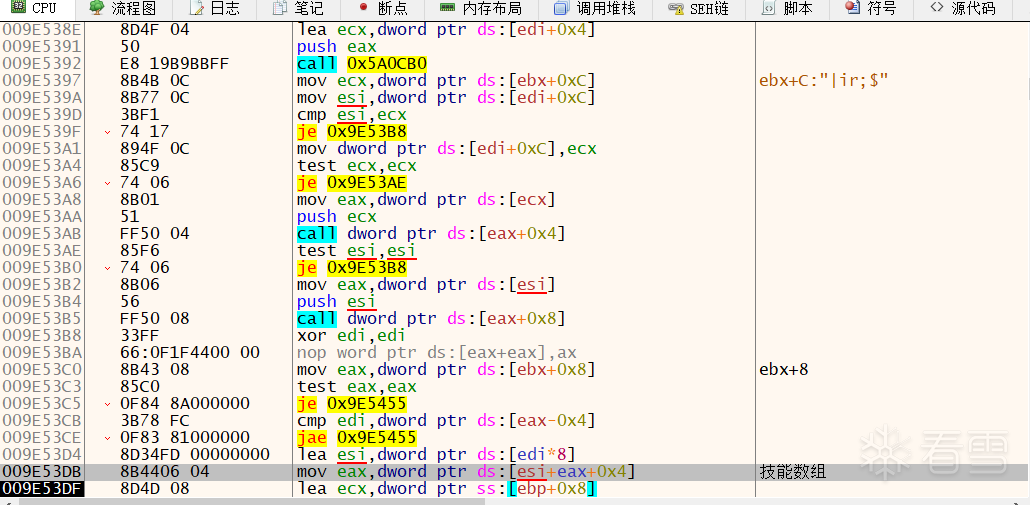The image size is (1030, 505).
Task: Click the 'ebx+8' comment
Action: click(783, 370)
